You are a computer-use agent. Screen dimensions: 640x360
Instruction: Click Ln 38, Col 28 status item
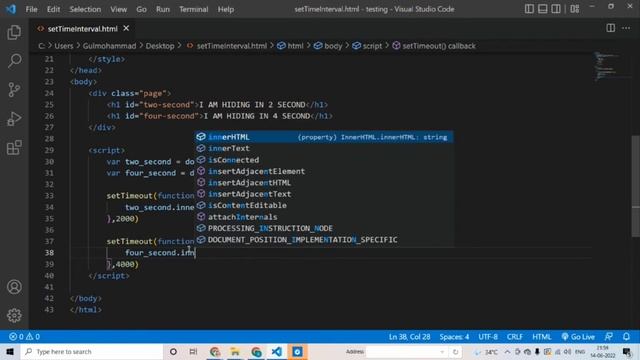(409, 337)
